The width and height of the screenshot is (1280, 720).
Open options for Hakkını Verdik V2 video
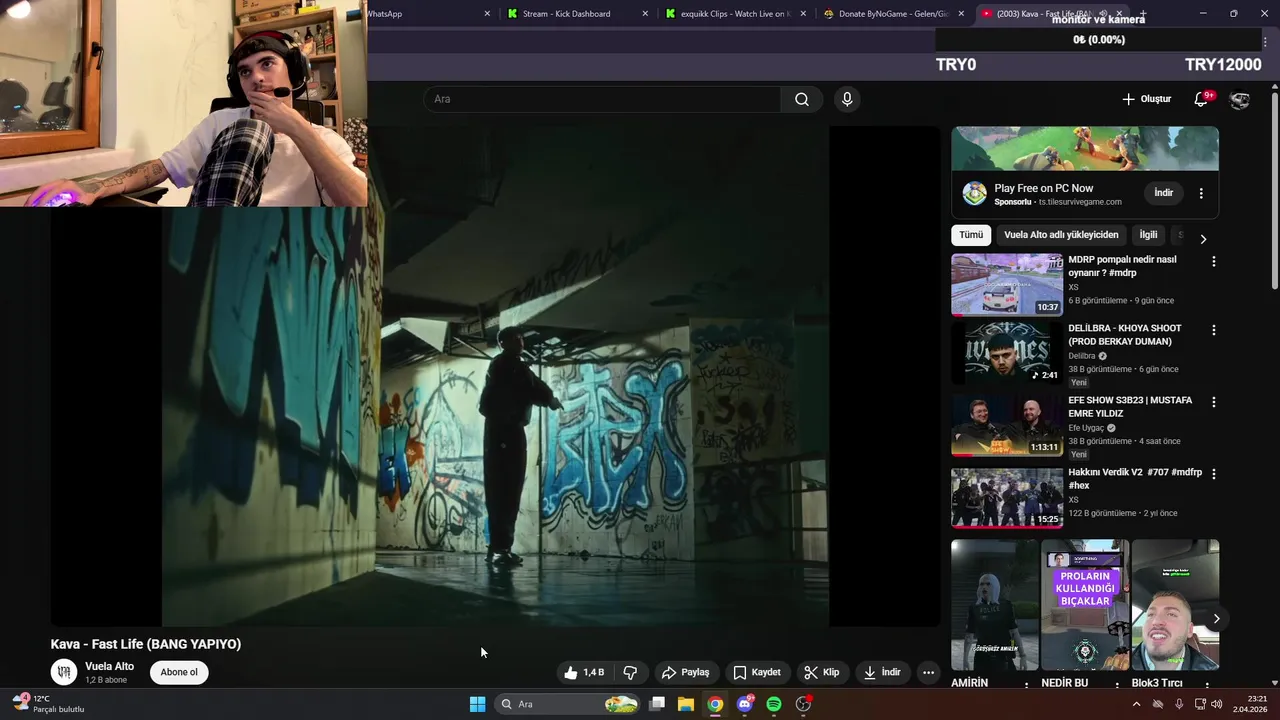[1214, 474]
